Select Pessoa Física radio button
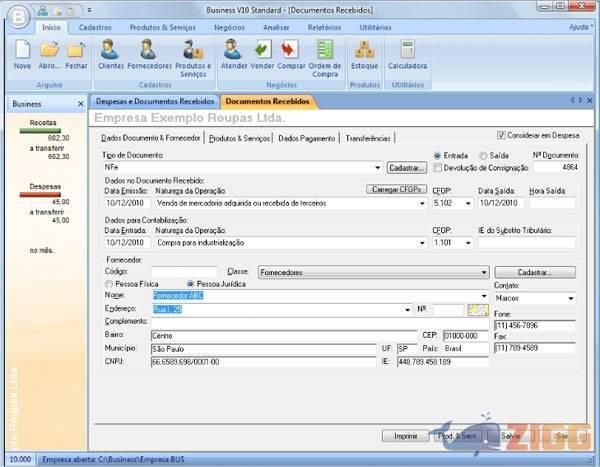This screenshot has height=467, width=600. tap(109, 284)
